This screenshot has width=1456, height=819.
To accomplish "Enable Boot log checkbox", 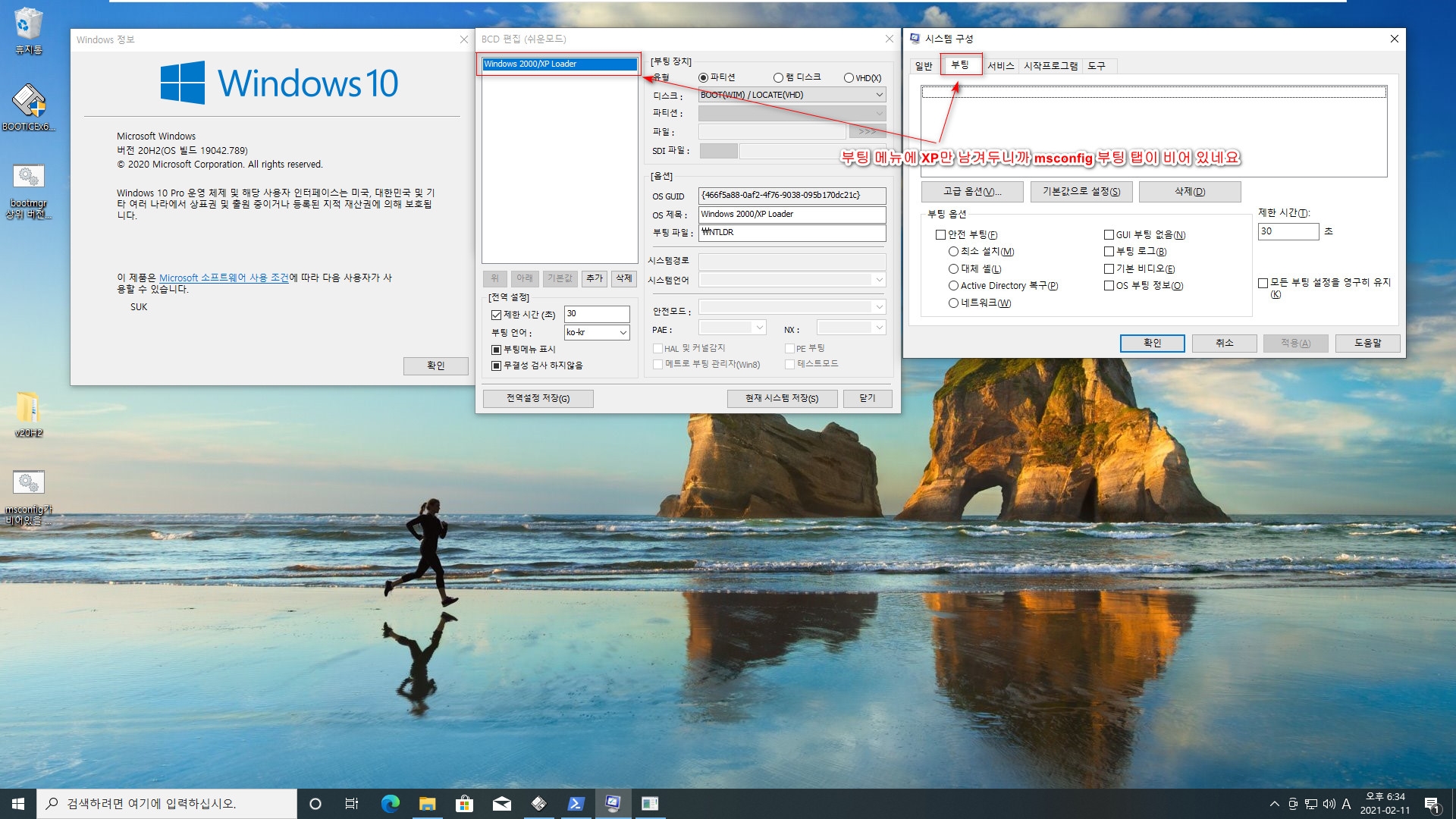I will coord(1109,252).
